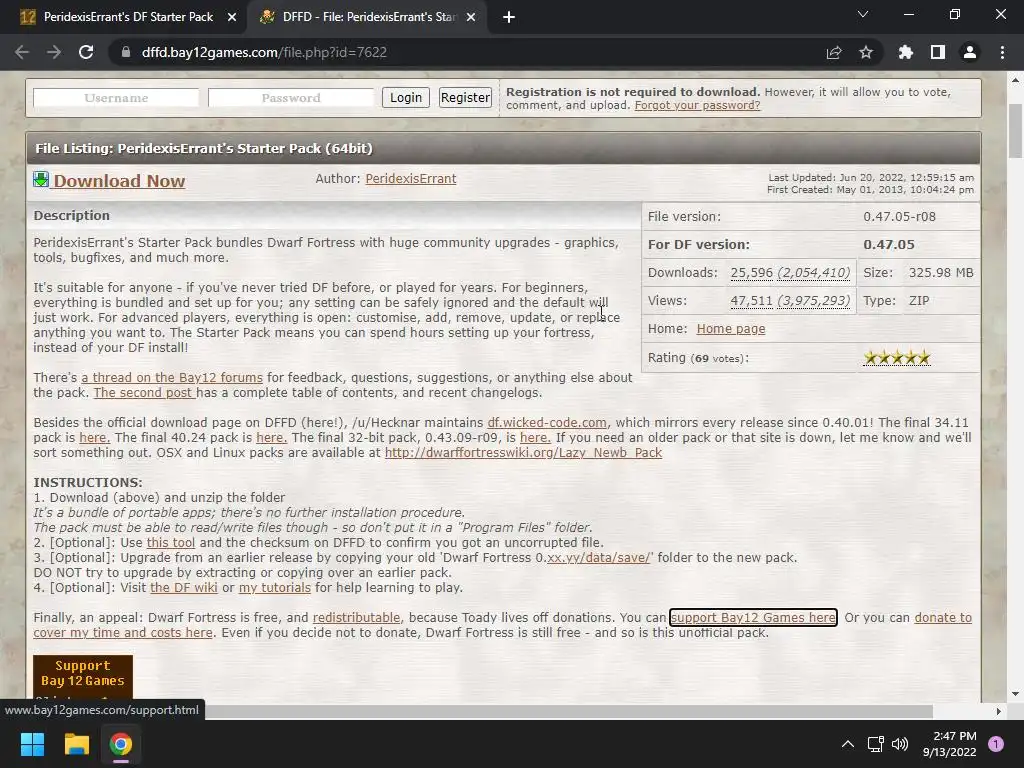Screen dimensions: 1024x768
Task: Open the final 34.11 pack here link
Action: tap(95, 438)
